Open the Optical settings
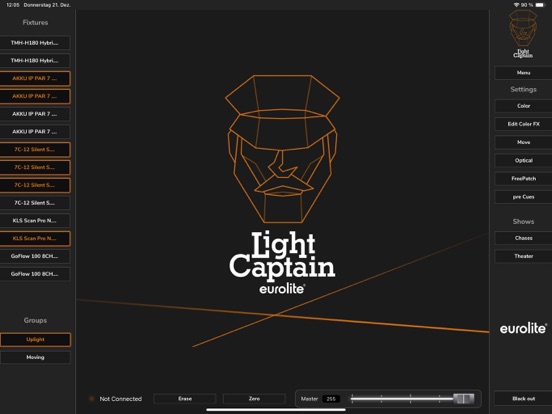 tap(523, 161)
